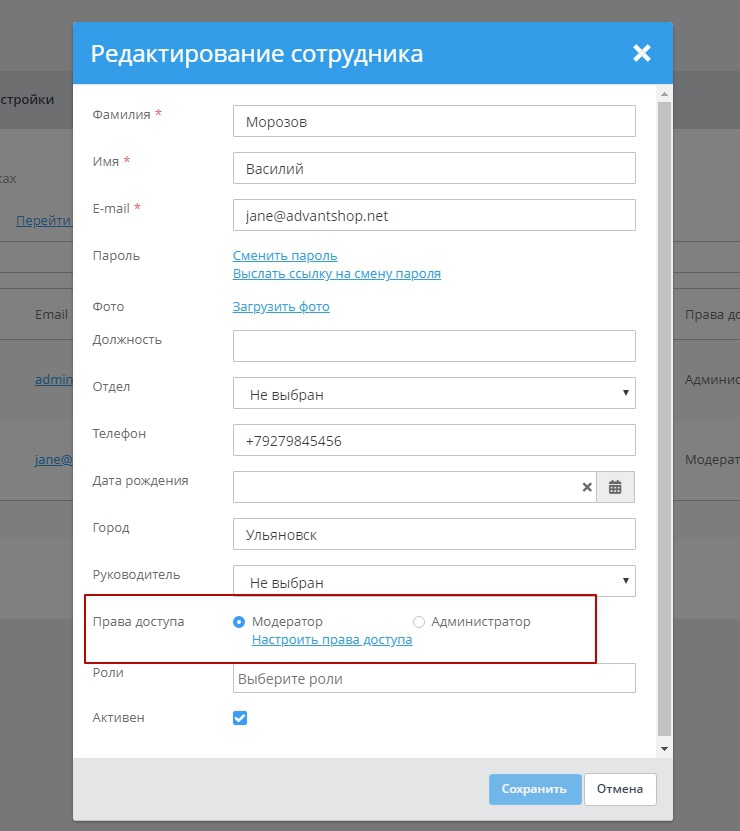Click the Сохранить button
The width and height of the screenshot is (740, 831).
[534, 789]
